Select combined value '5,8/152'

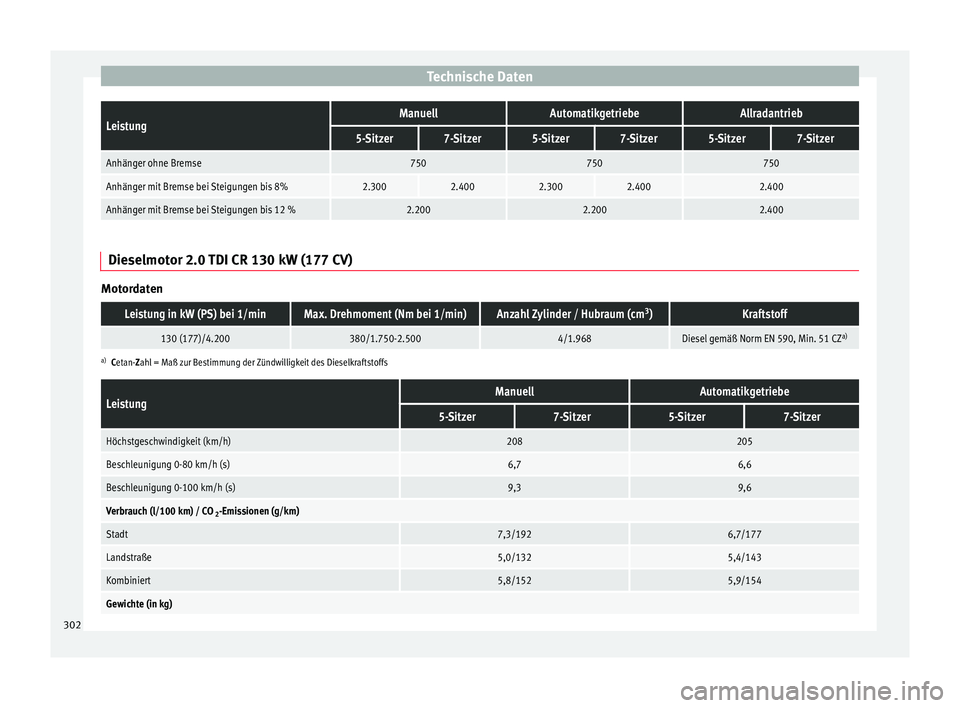(514, 581)
